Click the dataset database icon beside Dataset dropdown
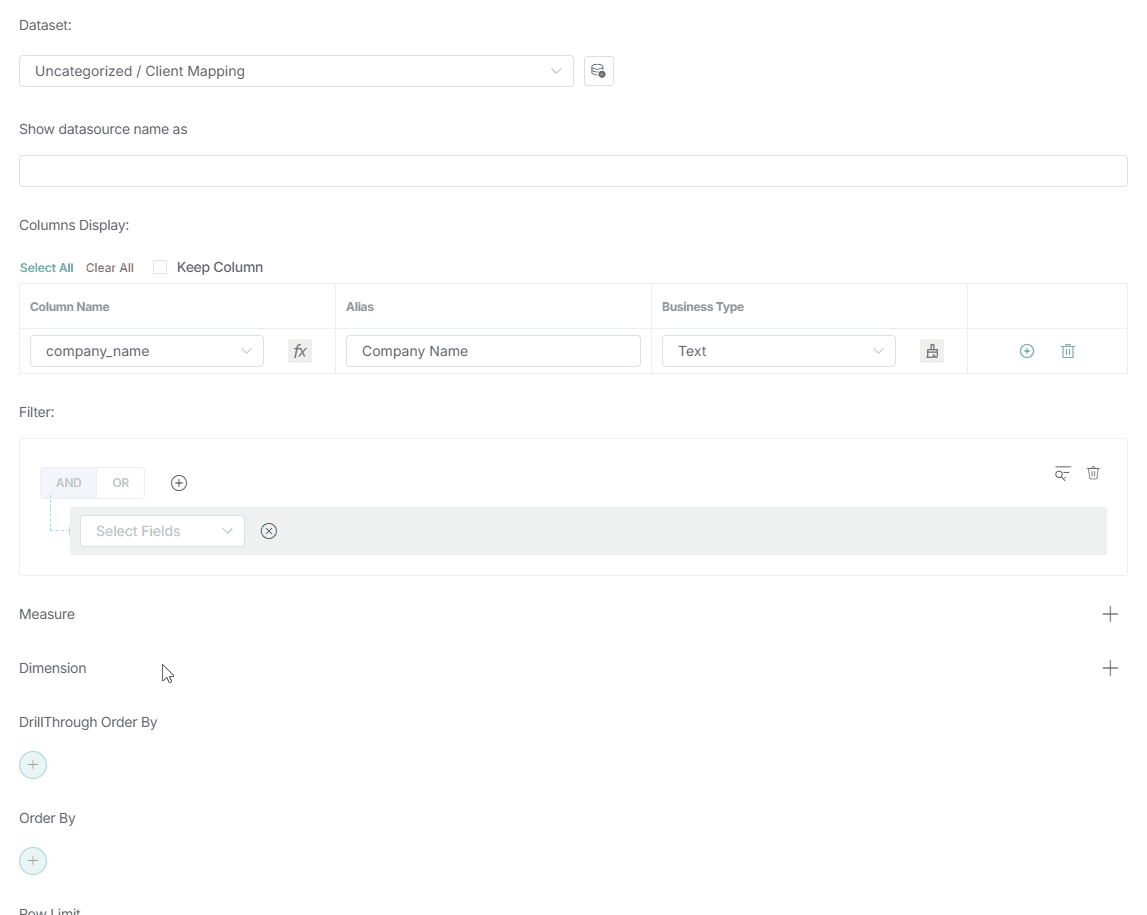Screen dimensions: 1147x915 [598, 71]
